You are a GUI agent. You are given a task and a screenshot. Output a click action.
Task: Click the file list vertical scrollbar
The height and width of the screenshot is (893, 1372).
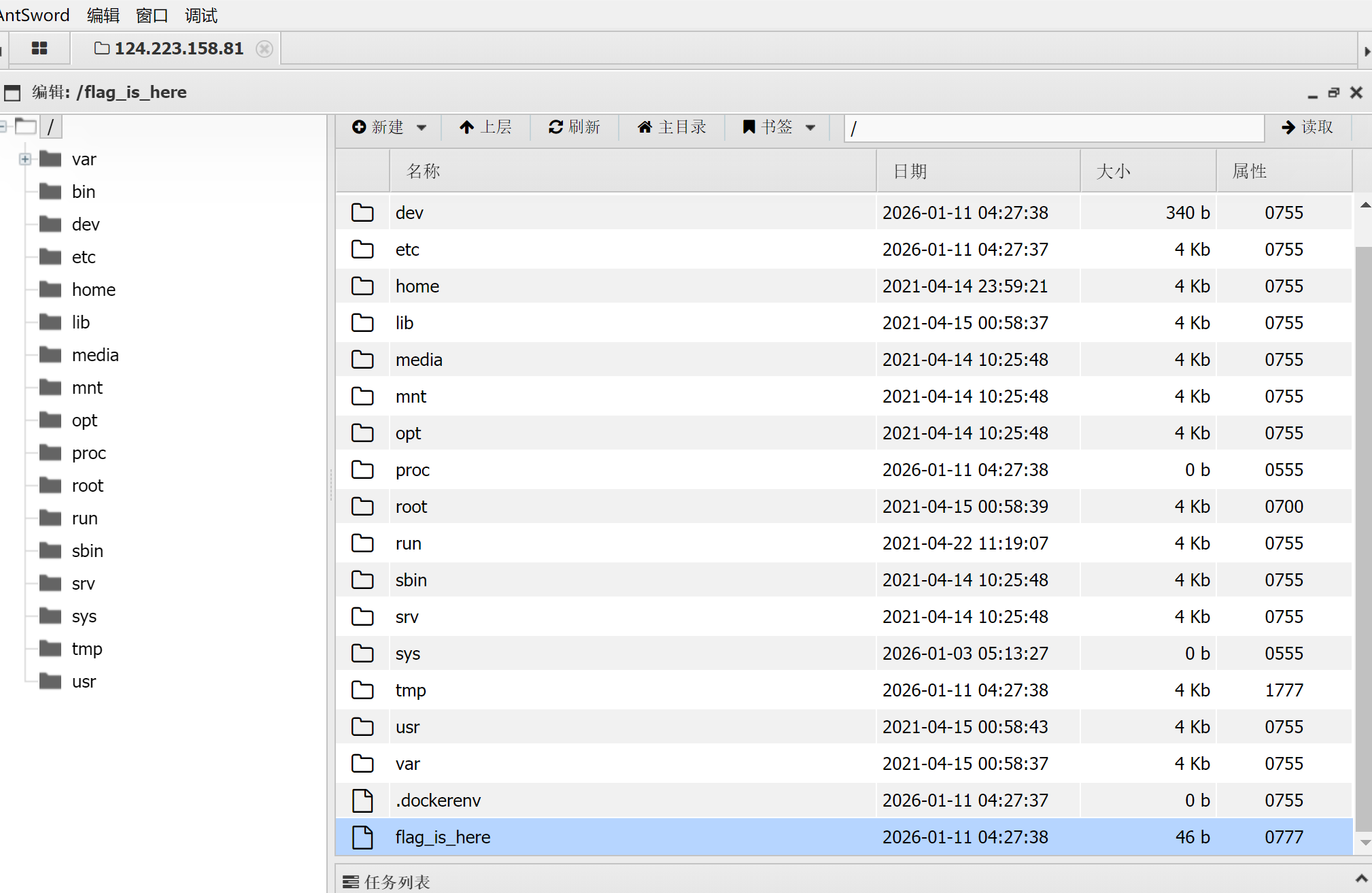1363,537
